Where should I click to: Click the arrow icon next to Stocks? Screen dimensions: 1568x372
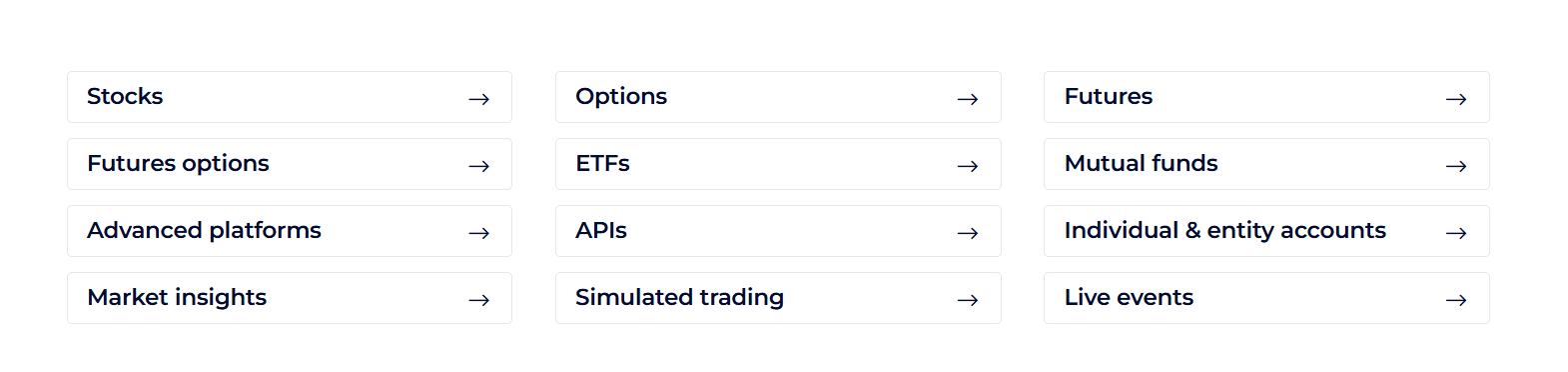click(x=479, y=99)
